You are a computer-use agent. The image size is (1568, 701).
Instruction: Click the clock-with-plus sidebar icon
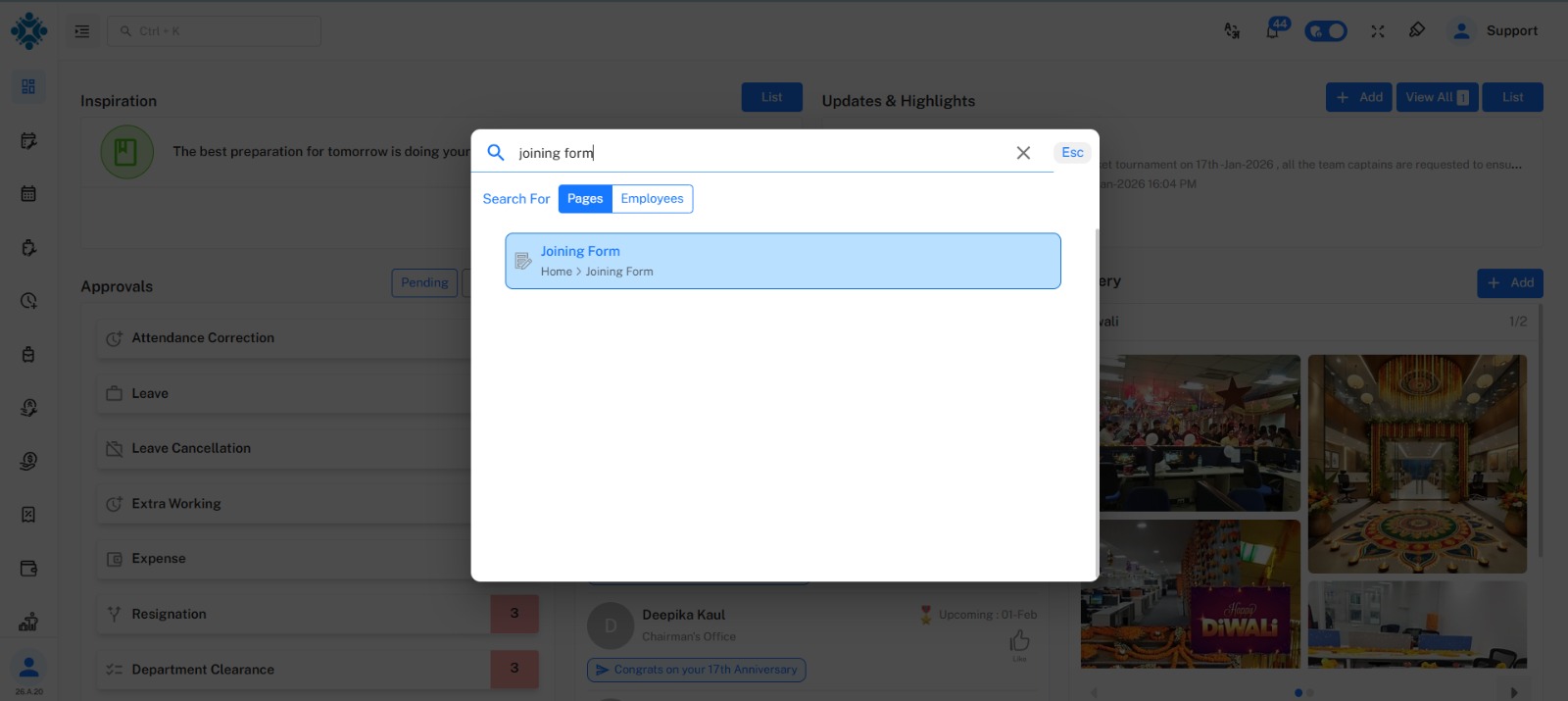(28, 301)
